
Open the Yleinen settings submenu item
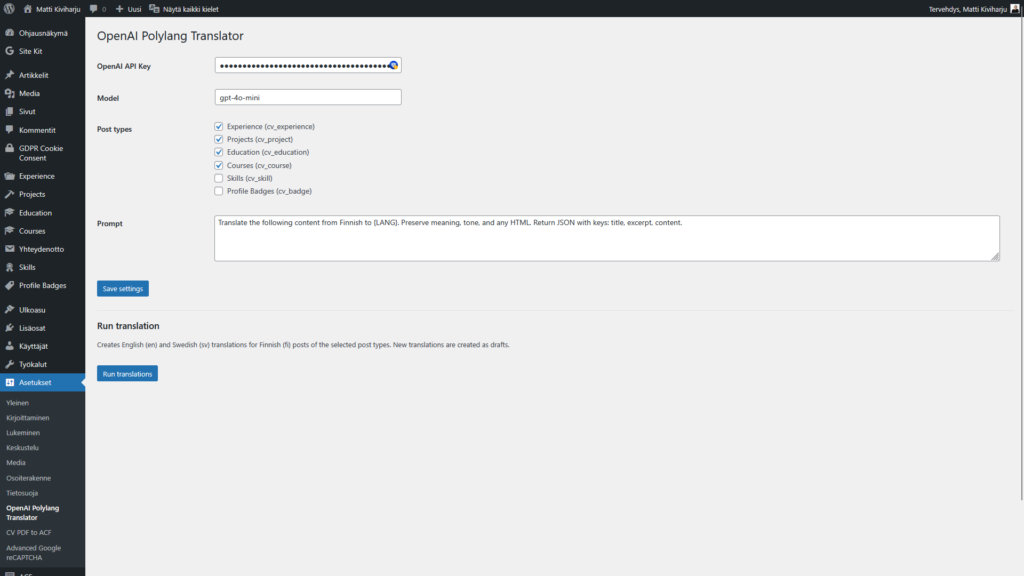(18, 403)
